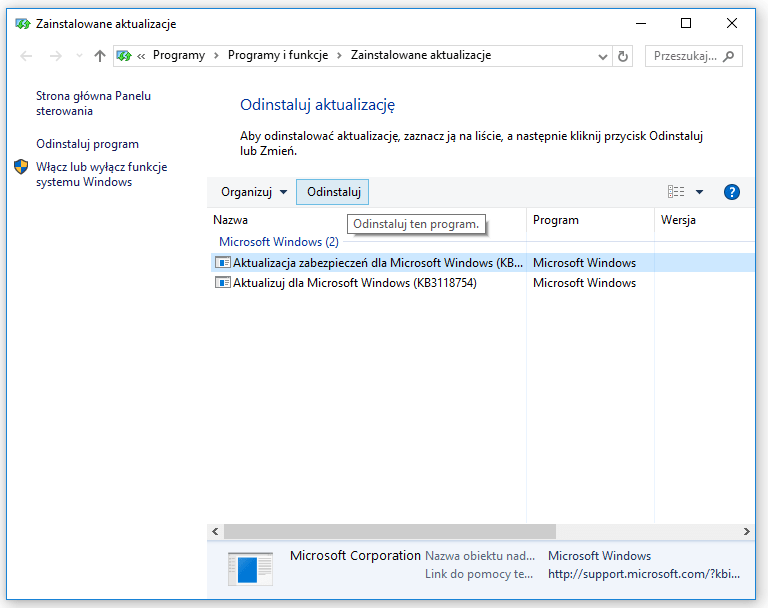
Task: Minimize the Zainstalowane aktualizacje window
Action: click(641, 23)
